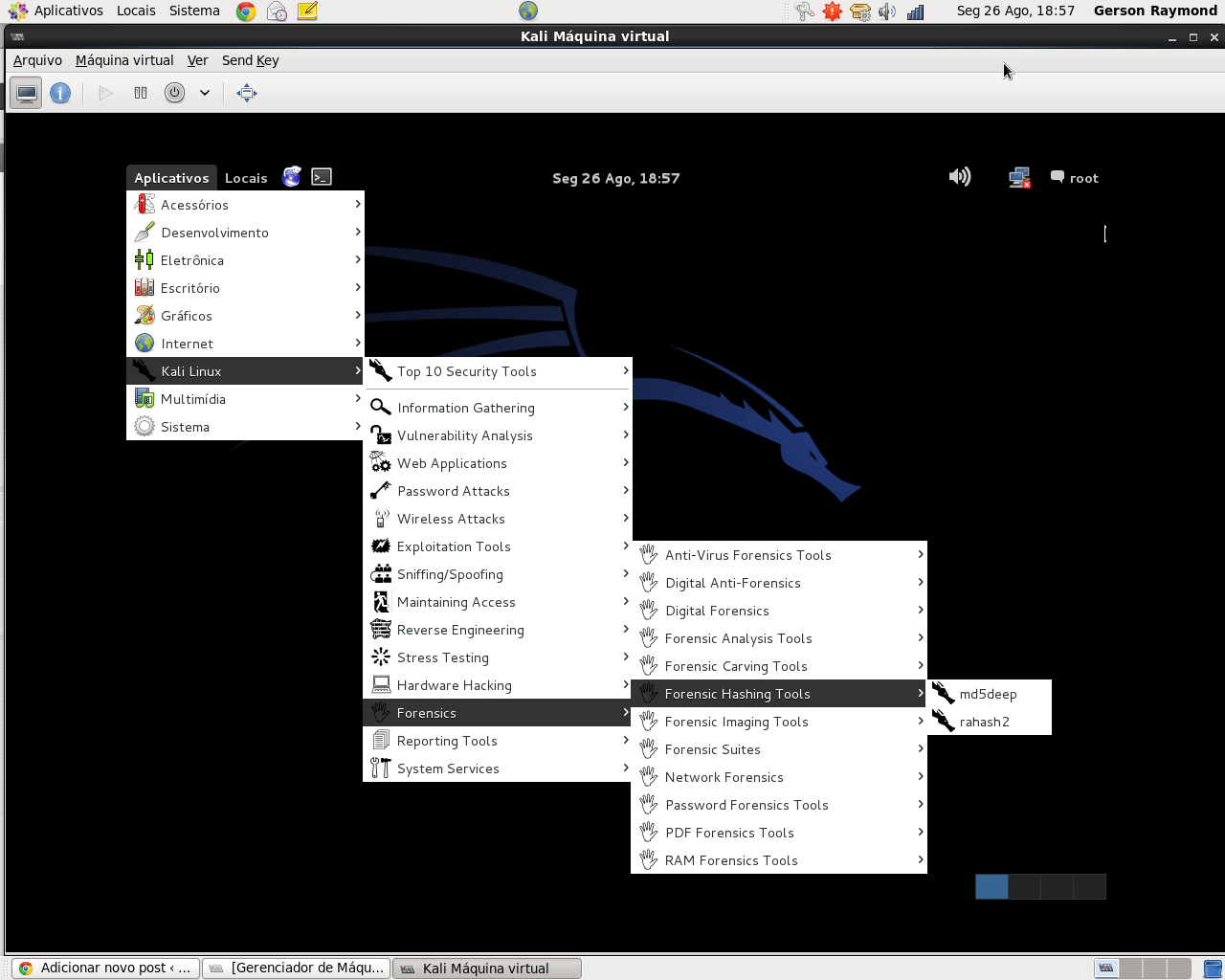Viewport: 1225px width, 980px height.
Task: Open the shutdown options dropdown arrow
Action: 205,93
